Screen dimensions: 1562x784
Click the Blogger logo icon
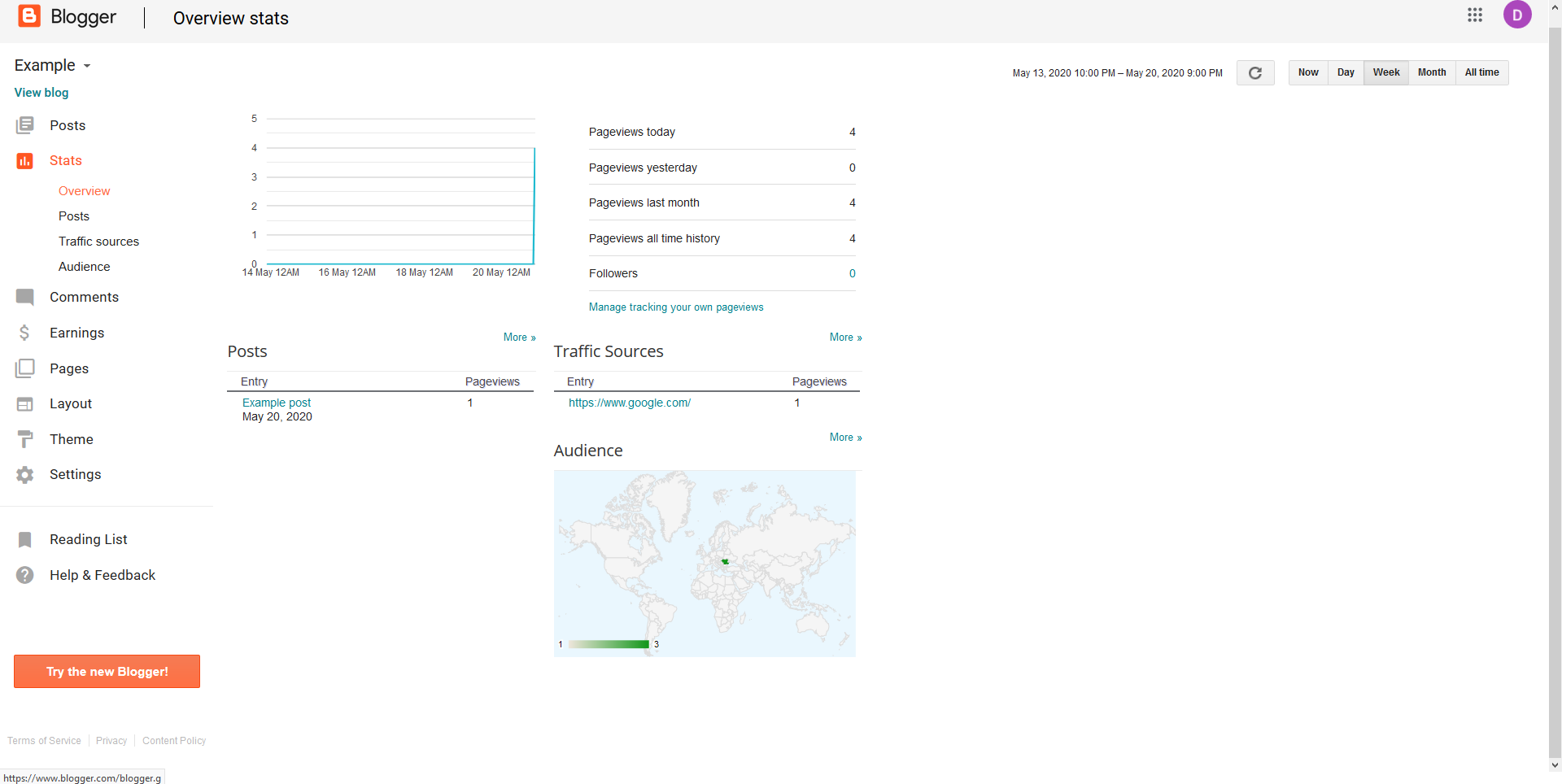point(29,16)
